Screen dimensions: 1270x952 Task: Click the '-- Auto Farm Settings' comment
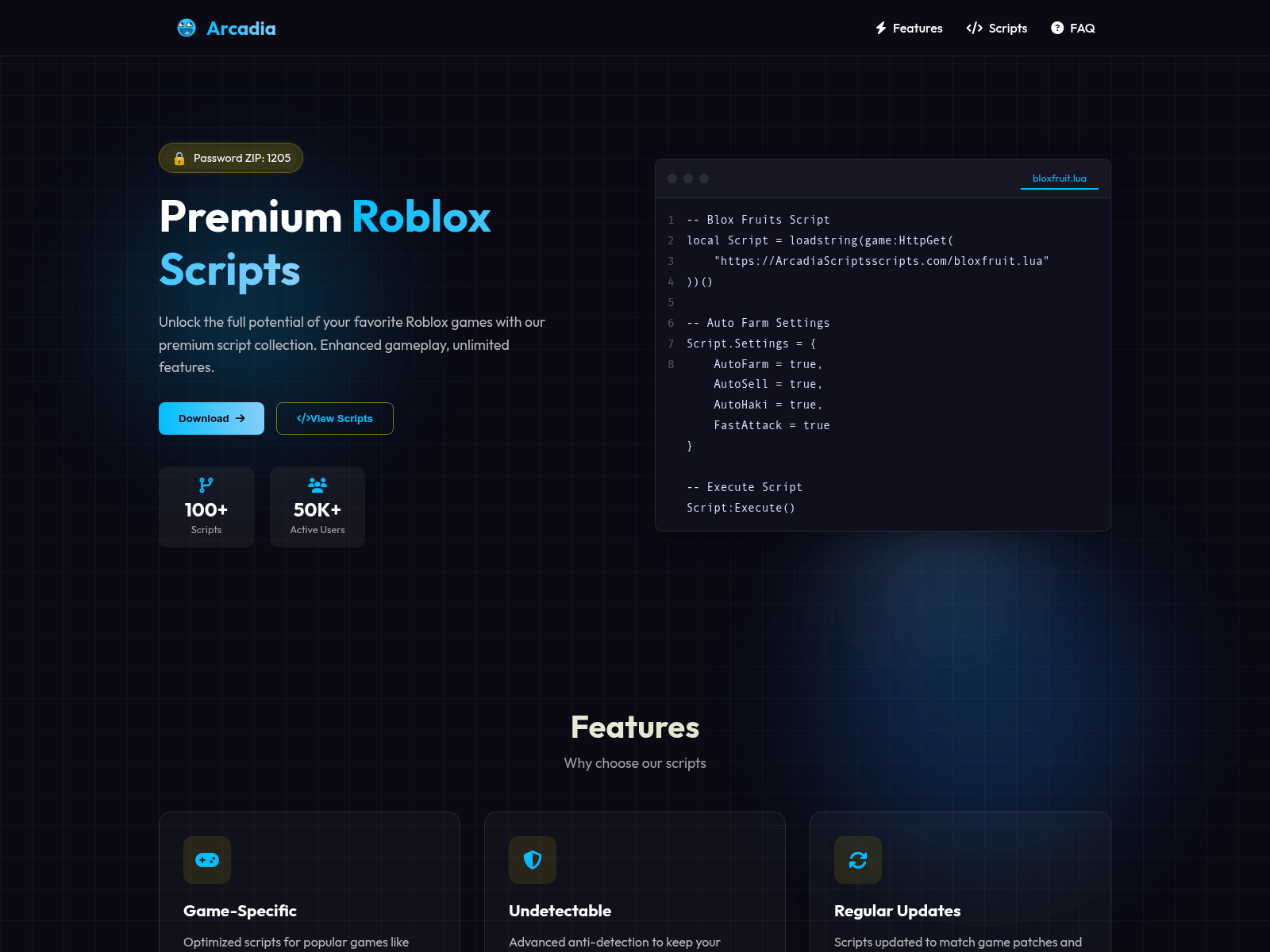(x=758, y=323)
